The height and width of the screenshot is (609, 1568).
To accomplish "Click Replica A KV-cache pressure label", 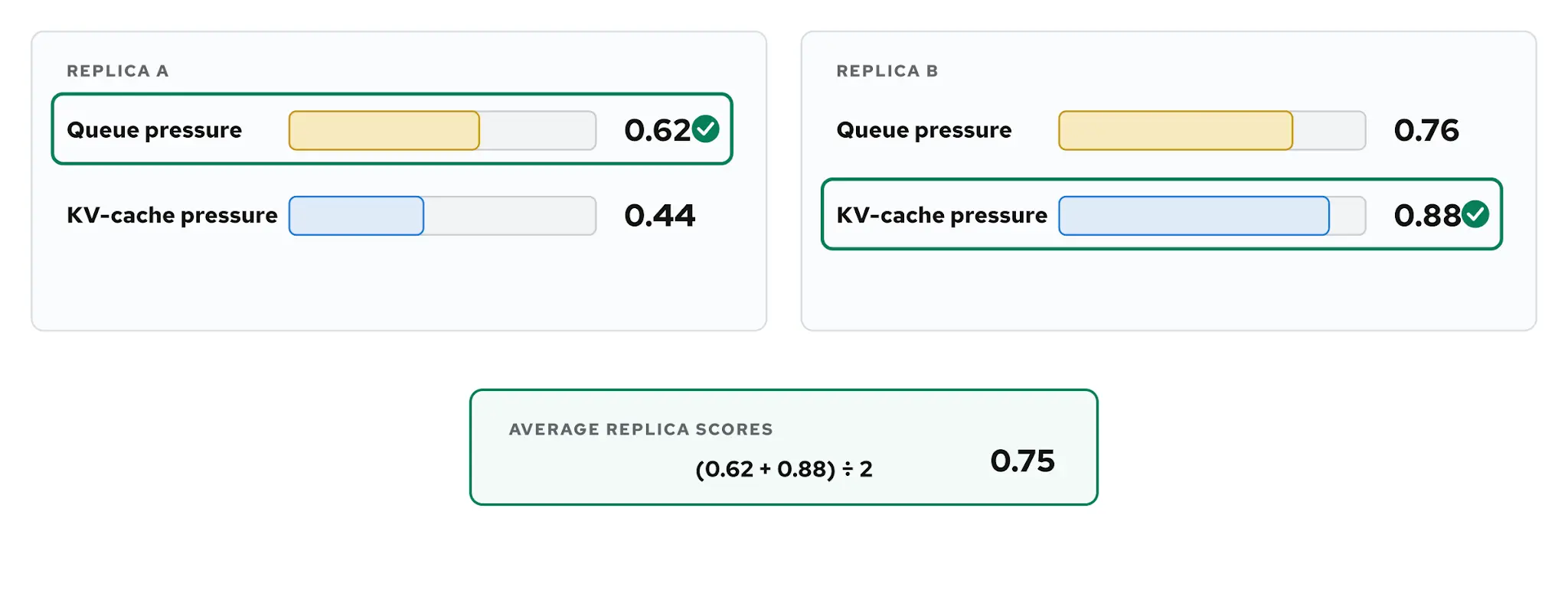I will [x=172, y=216].
